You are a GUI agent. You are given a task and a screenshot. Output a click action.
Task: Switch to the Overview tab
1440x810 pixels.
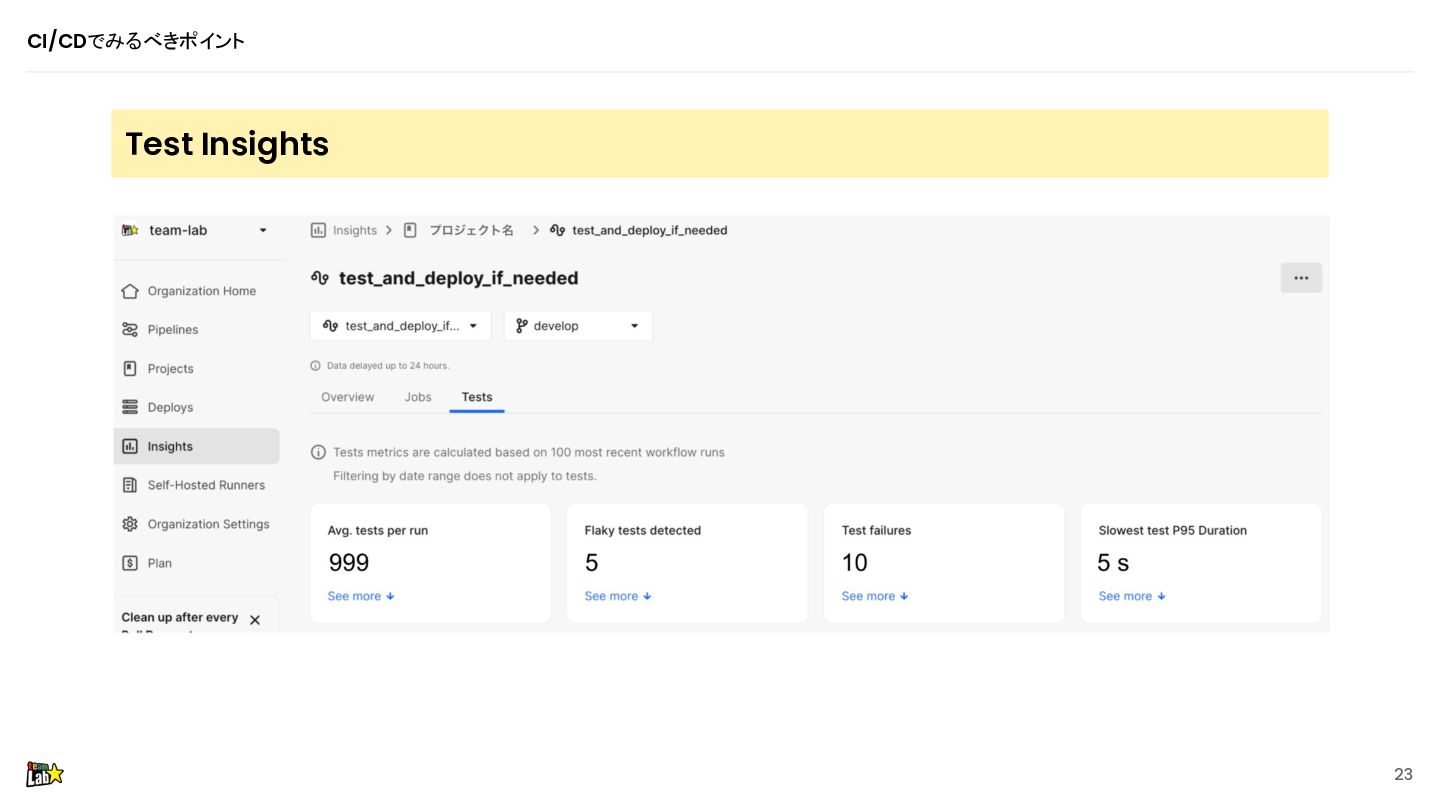point(348,397)
